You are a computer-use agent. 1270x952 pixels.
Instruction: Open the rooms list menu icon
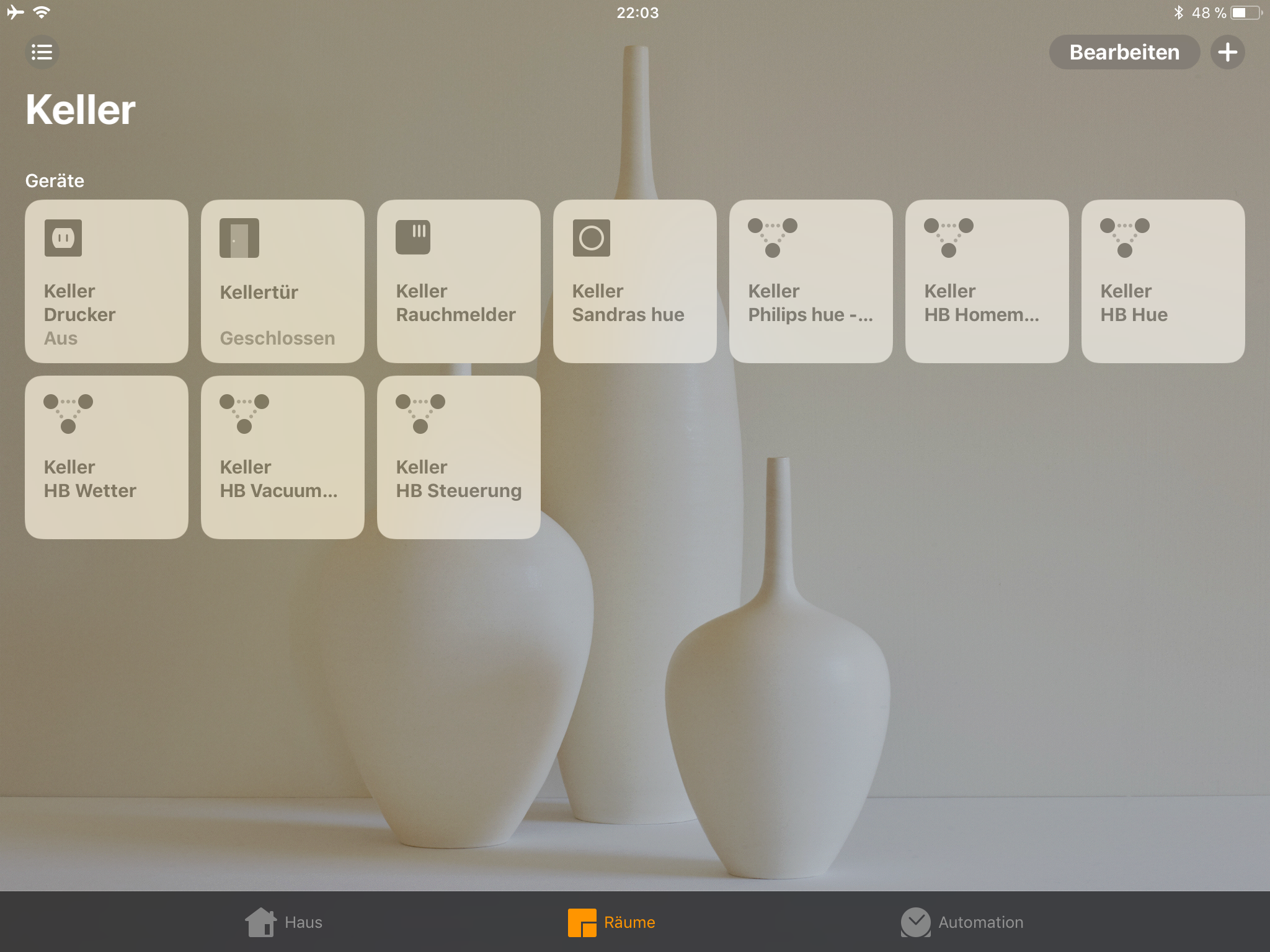tap(42, 52)
